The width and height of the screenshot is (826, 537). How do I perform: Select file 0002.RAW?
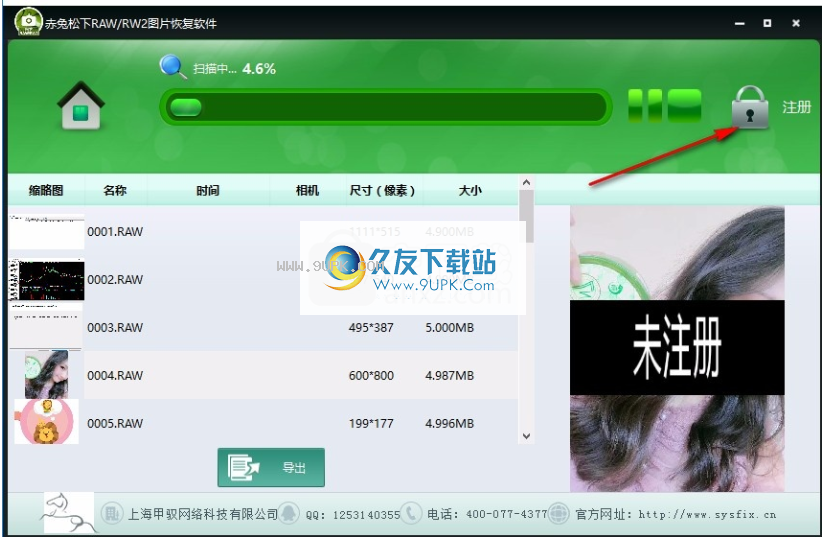click(115, 280)
